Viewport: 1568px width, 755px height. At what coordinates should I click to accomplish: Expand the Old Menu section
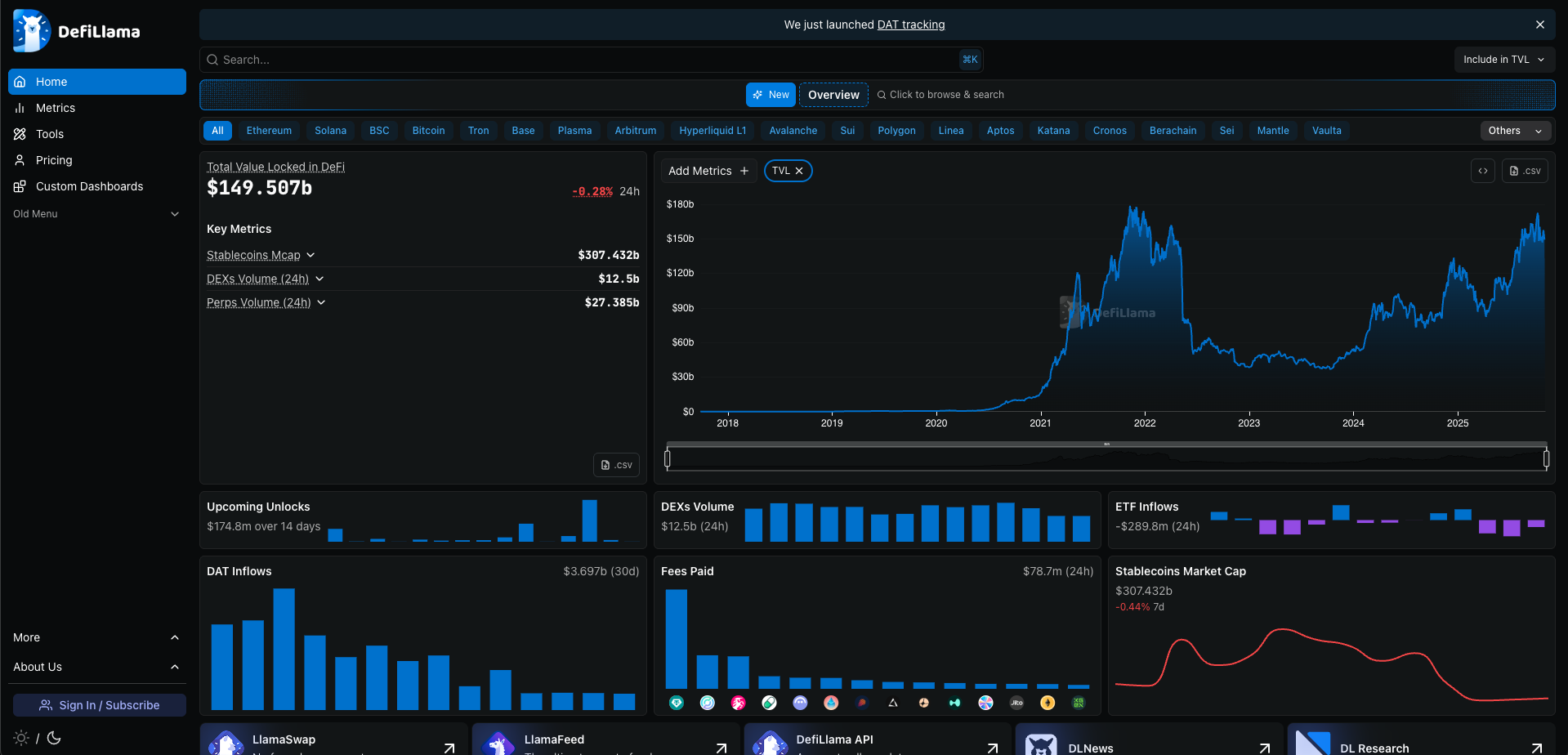coord(96,214)
